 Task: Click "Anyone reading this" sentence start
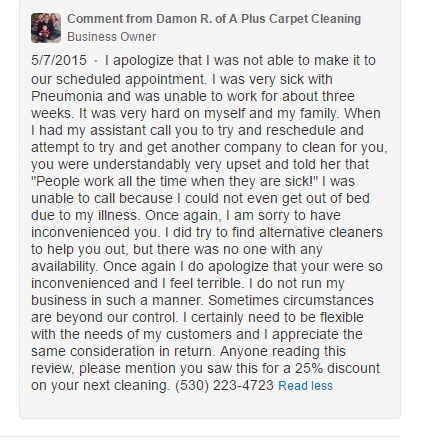pos(283,351)
